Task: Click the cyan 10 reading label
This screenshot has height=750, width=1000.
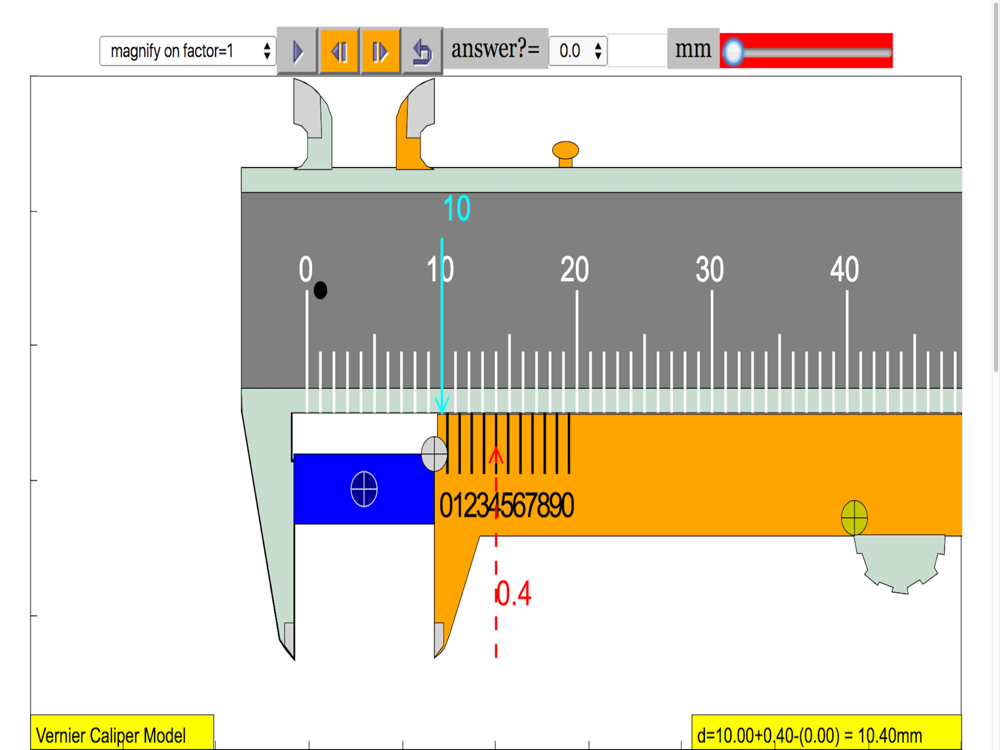Action: tap(457, 209)
